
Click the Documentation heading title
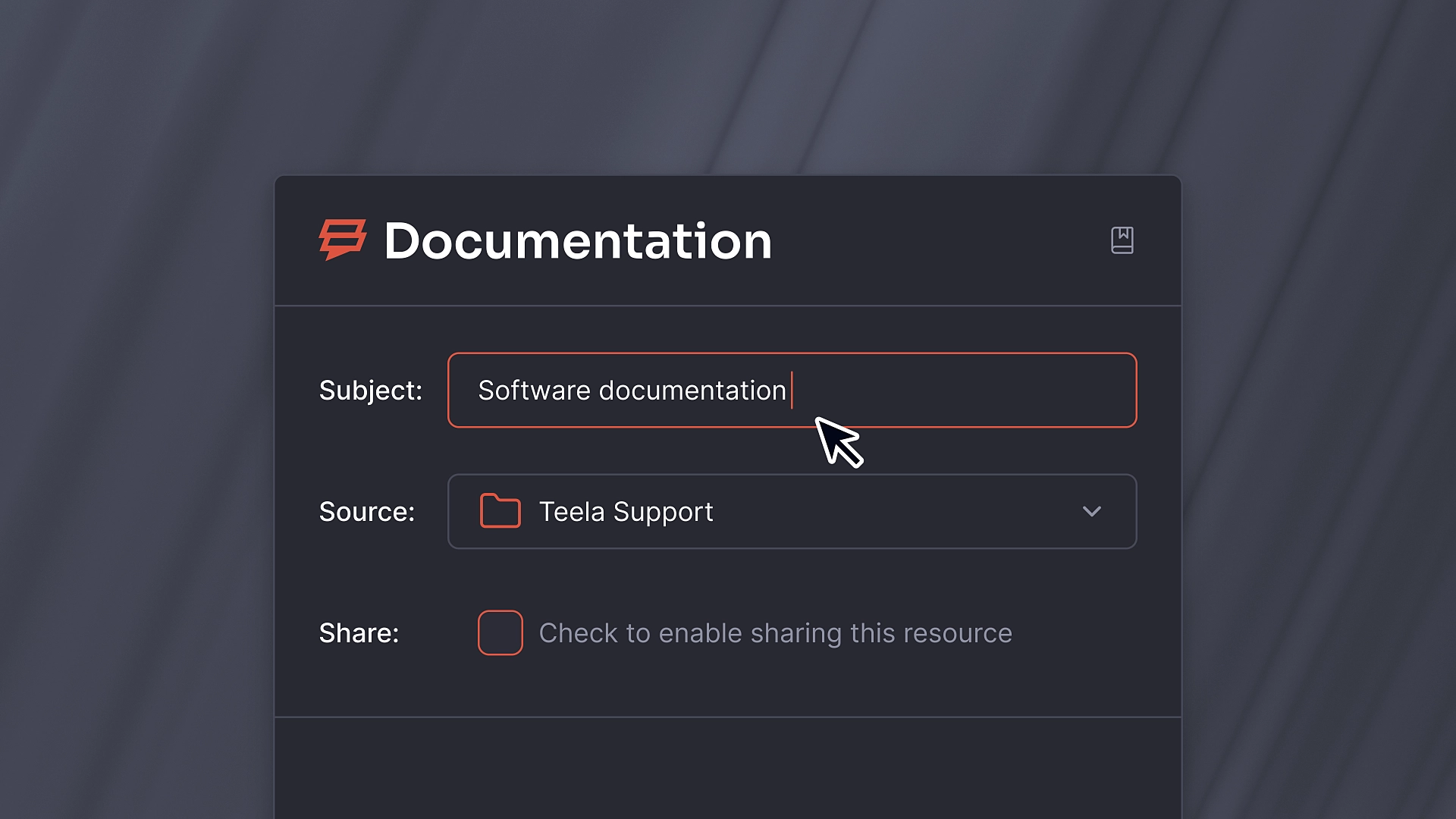pos(578,241)
